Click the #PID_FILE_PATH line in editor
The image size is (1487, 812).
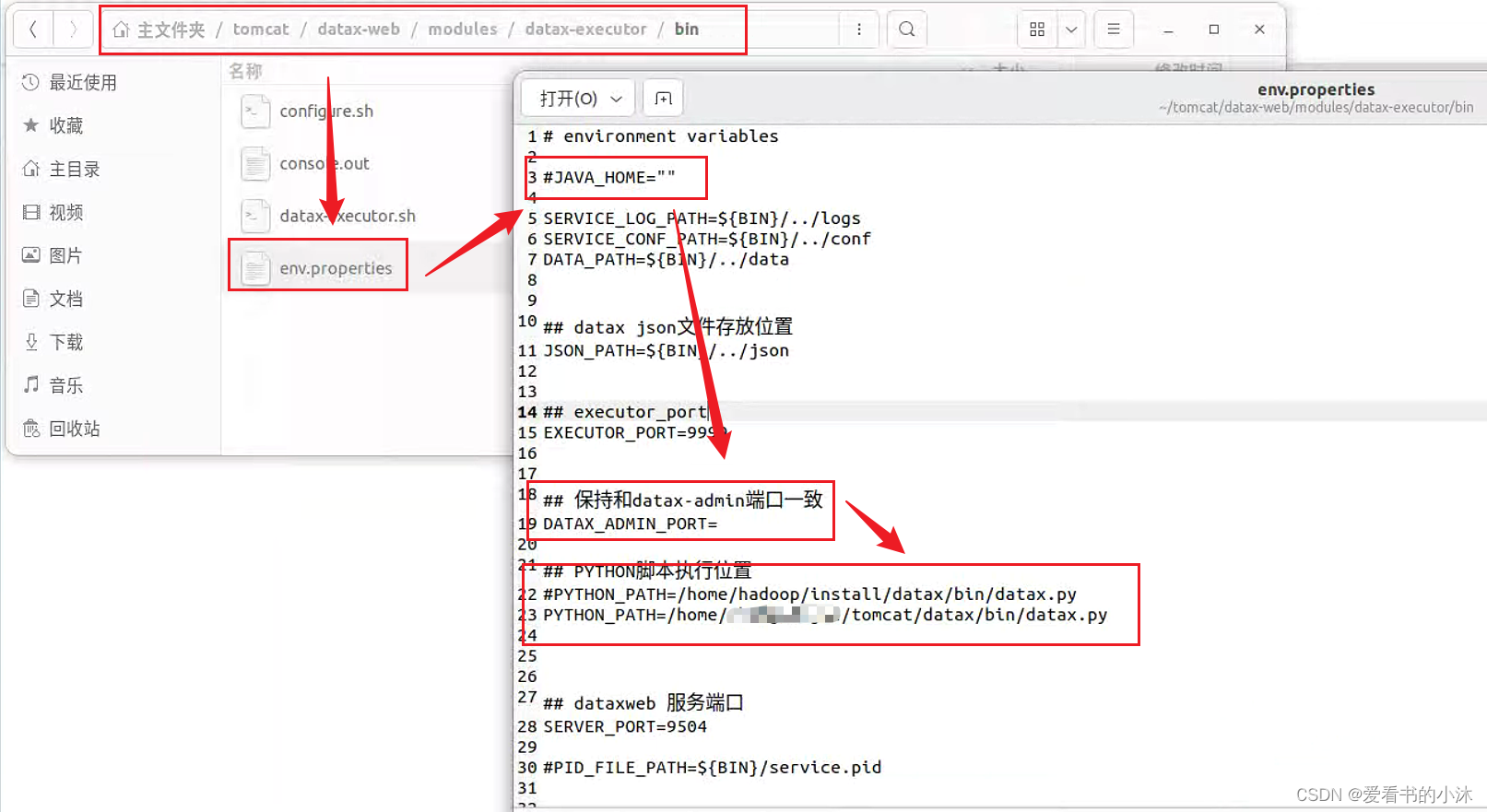[713, 768]
